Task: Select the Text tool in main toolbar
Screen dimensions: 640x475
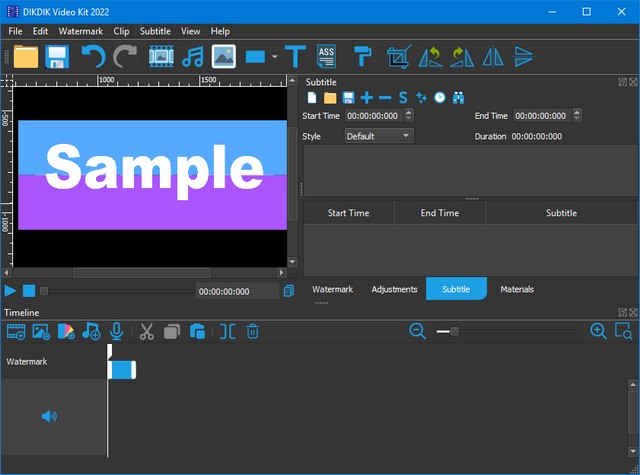Action: pyautogui.click(x=295, y=56)
